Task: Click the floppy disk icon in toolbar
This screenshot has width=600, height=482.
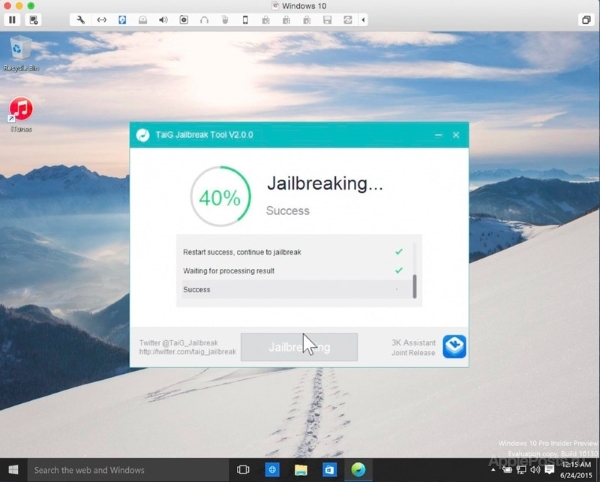Action: pyautogui.click(x=327, y=20)
